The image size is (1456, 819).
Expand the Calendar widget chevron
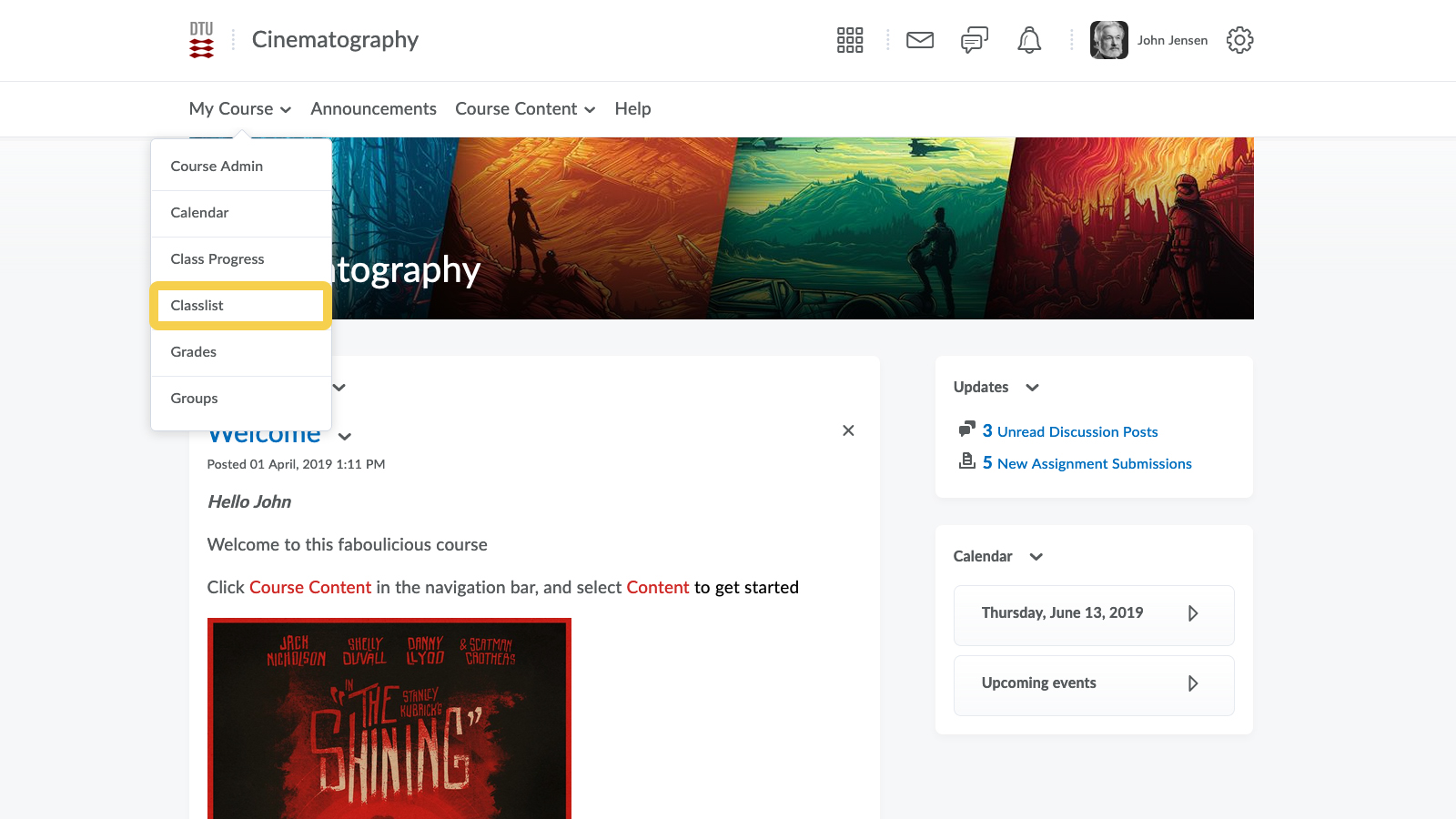1036,557
